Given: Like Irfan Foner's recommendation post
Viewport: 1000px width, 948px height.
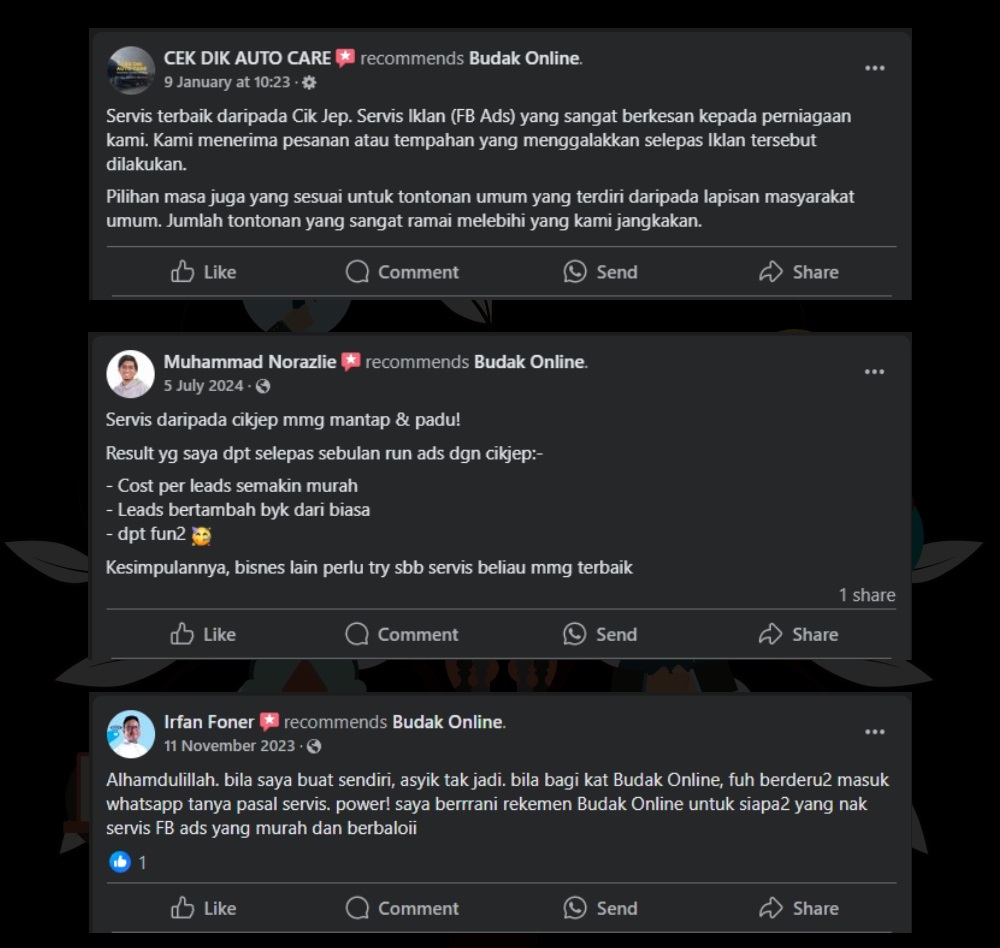Looking at the screenshot, I should pyautogui.click(x=203, y=908).
